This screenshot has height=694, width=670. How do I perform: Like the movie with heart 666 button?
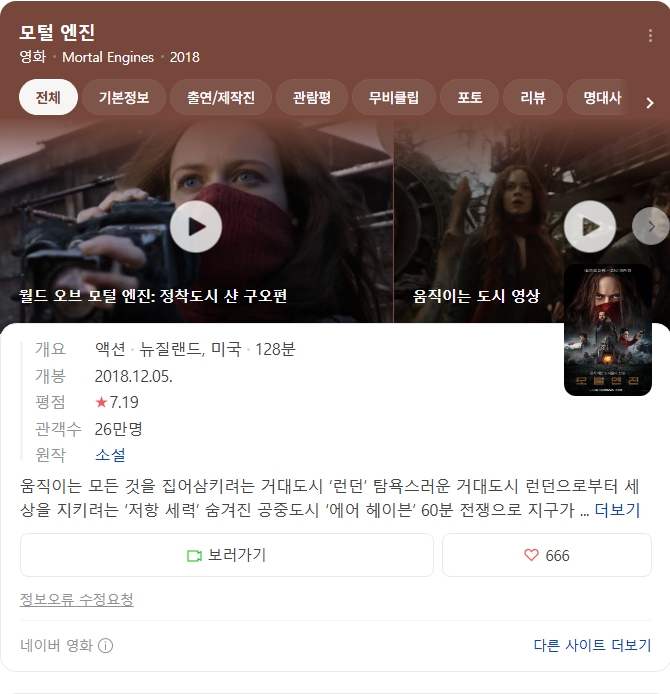pos(547,555)
